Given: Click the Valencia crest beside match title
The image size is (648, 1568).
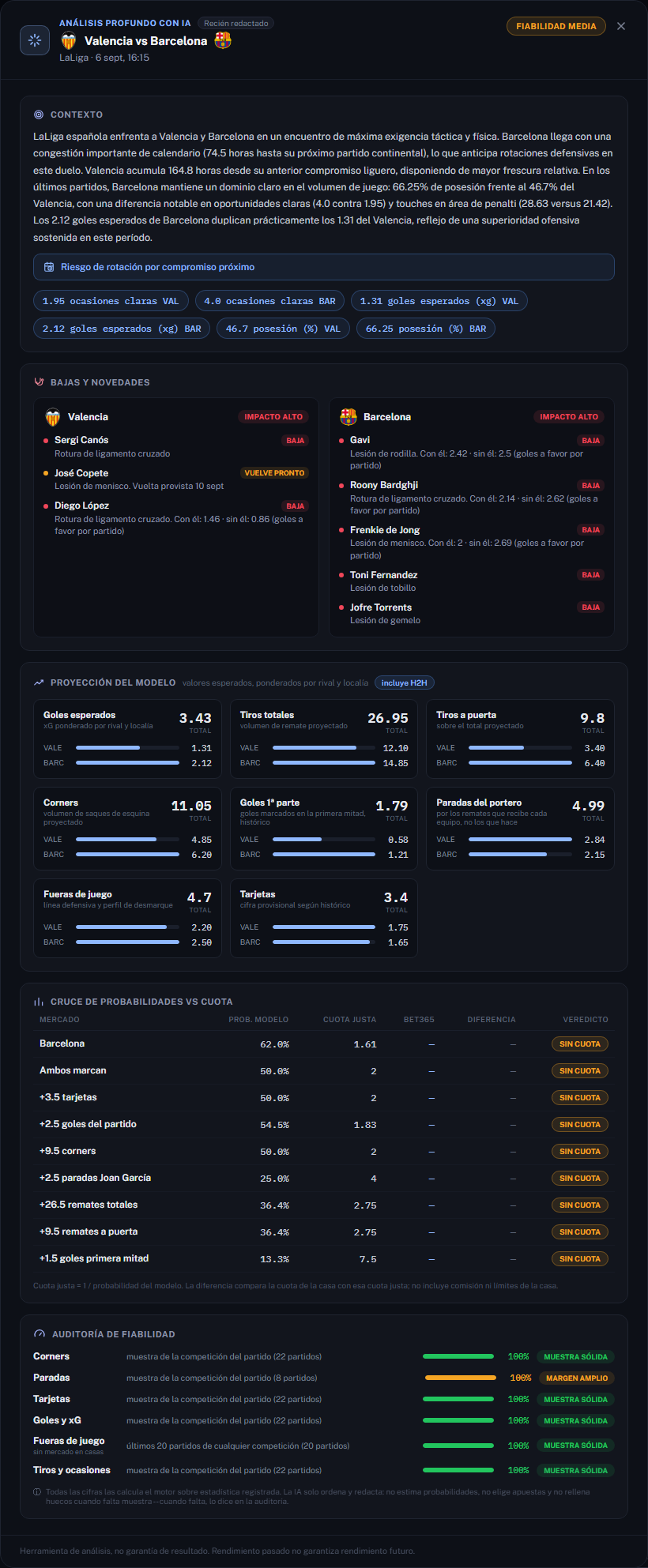Looking at the screenshot, I should (69, 41).
